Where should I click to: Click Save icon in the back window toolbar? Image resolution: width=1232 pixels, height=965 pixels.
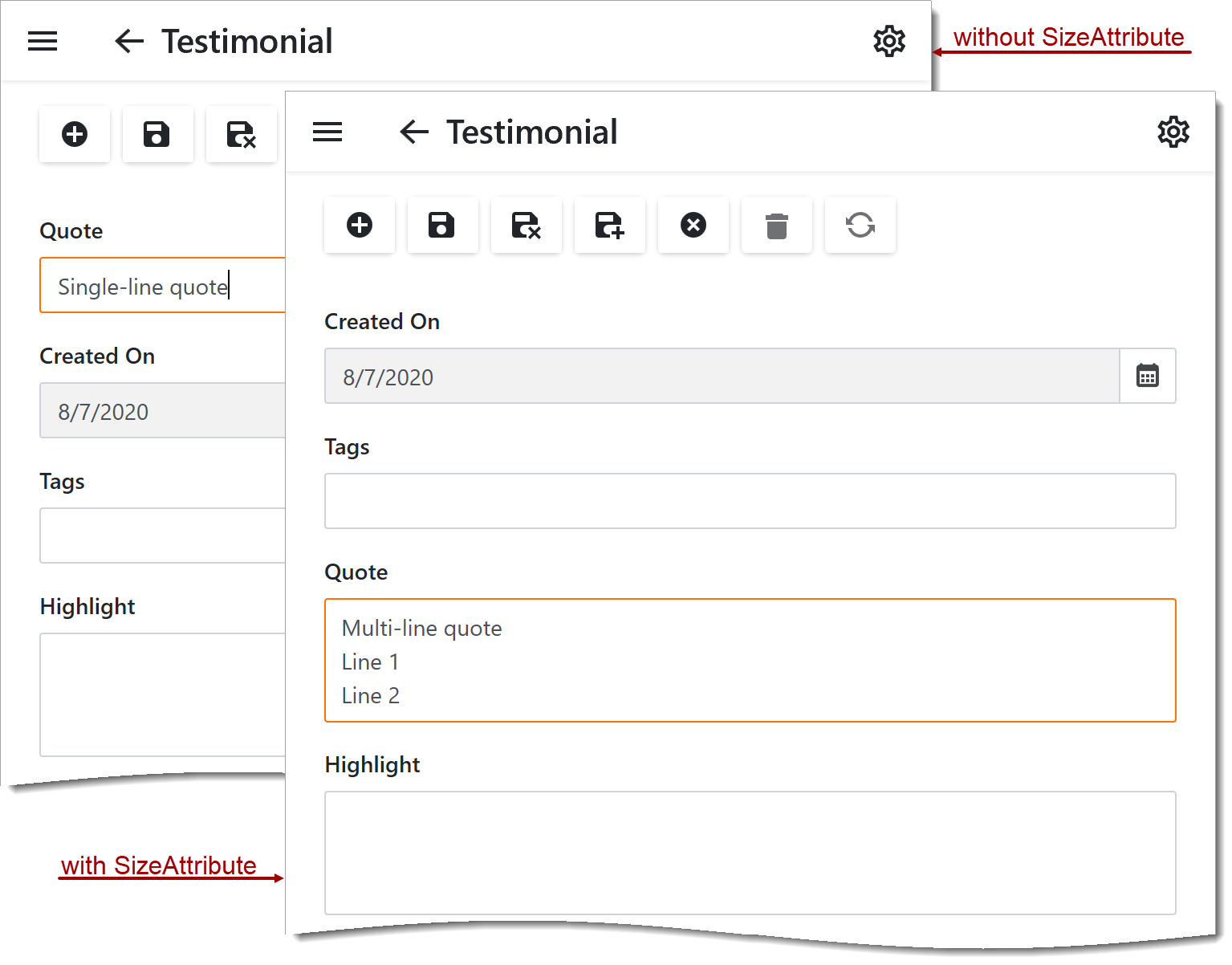(x=157, y=134)
